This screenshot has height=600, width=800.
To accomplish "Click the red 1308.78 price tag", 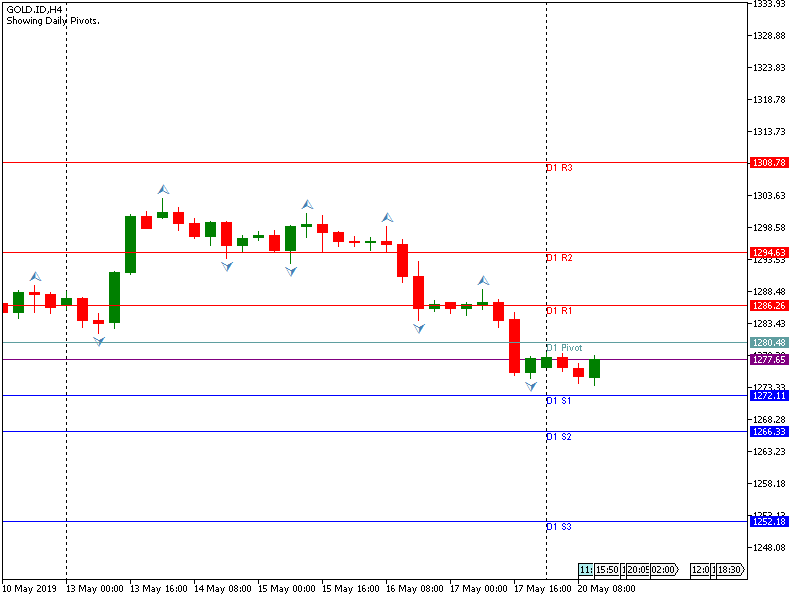I will click(768, 162).
